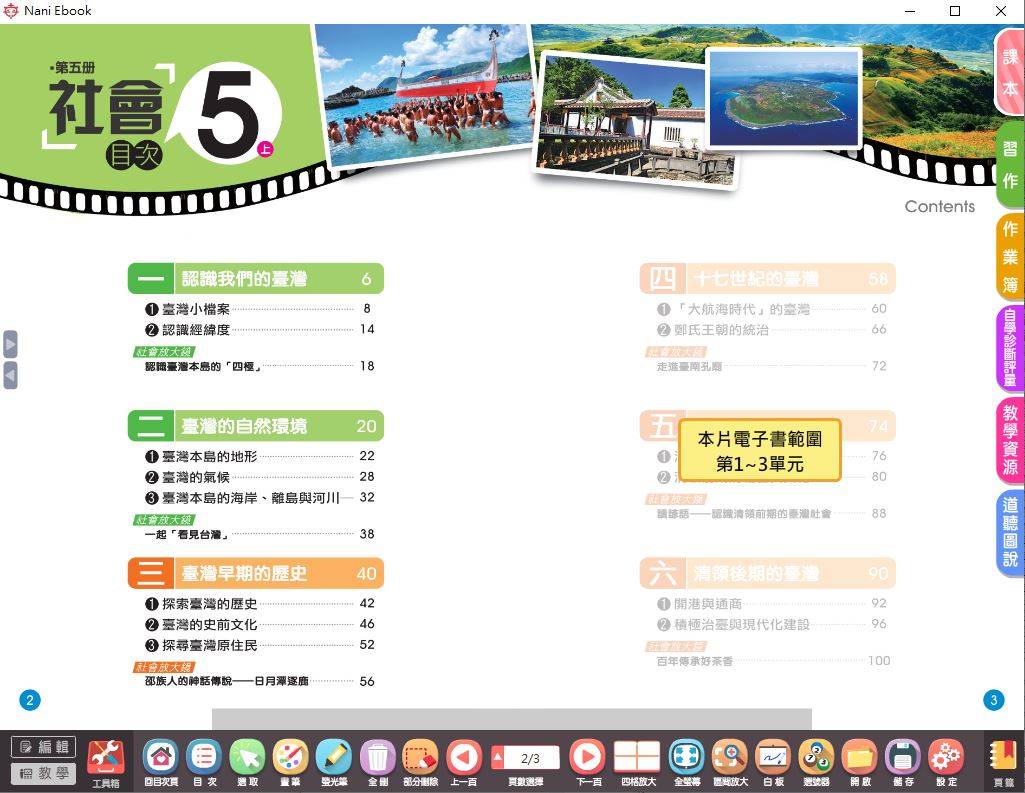Click the aerial island photo thumbnail
The image size is (1025, 793).
coord(783,98)
